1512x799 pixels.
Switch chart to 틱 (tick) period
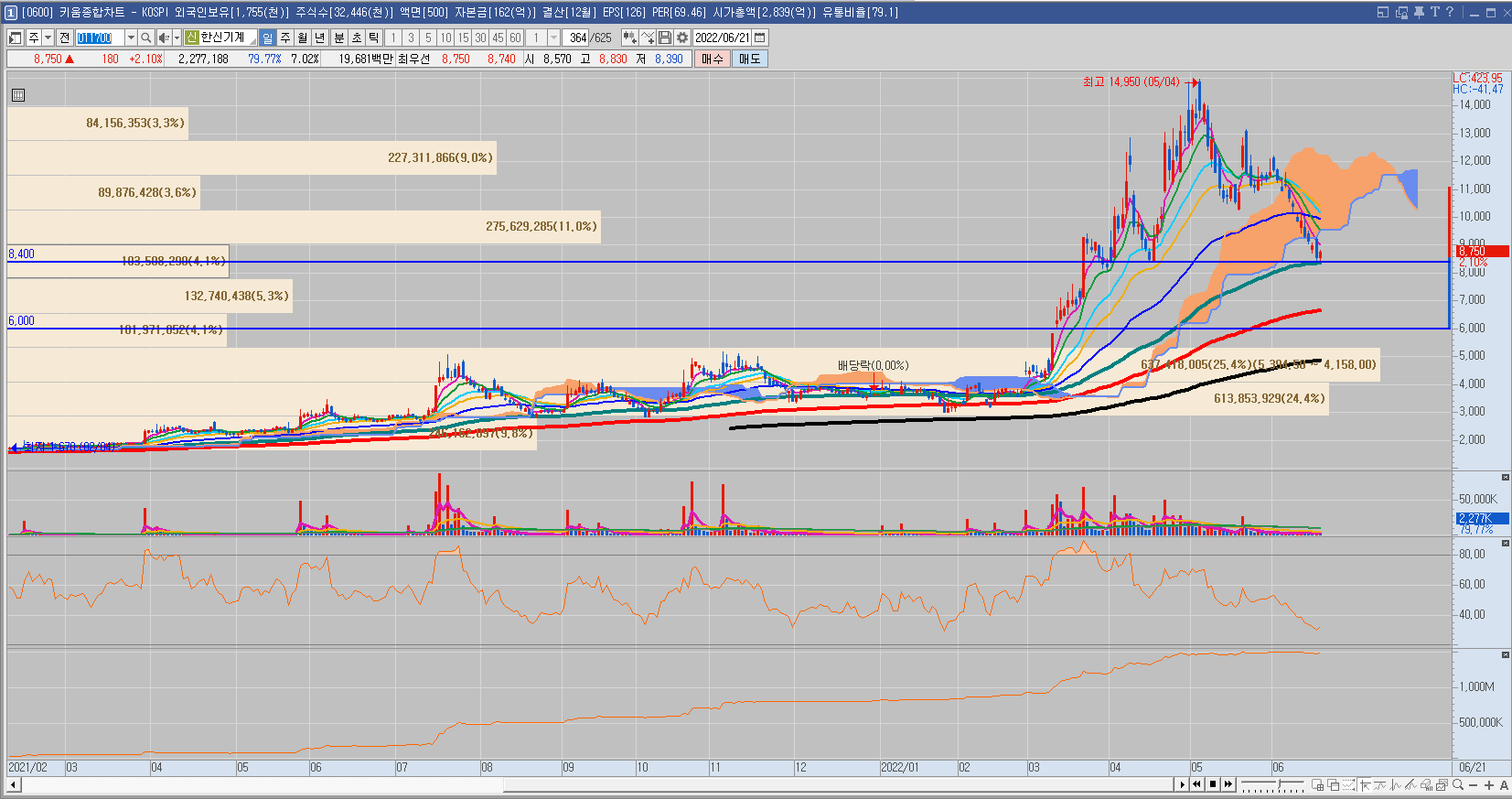tap(374, 38)
